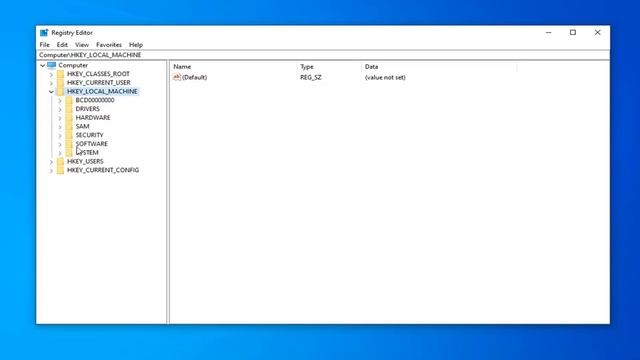This screenshot has height=360, width=640.
Task: Select the HKEY_CURRENT_USER key label
Action: [x=99, y=82]
